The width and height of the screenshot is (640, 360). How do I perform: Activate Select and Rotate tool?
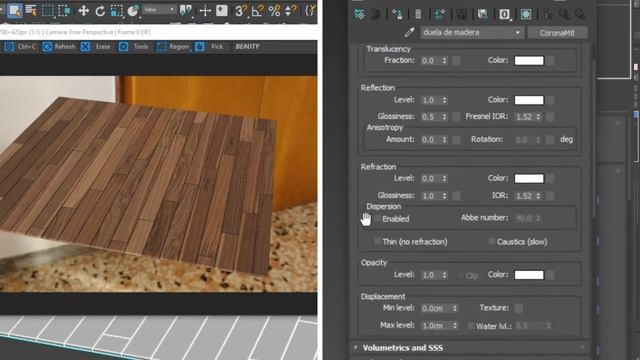[x=100, y=11]
